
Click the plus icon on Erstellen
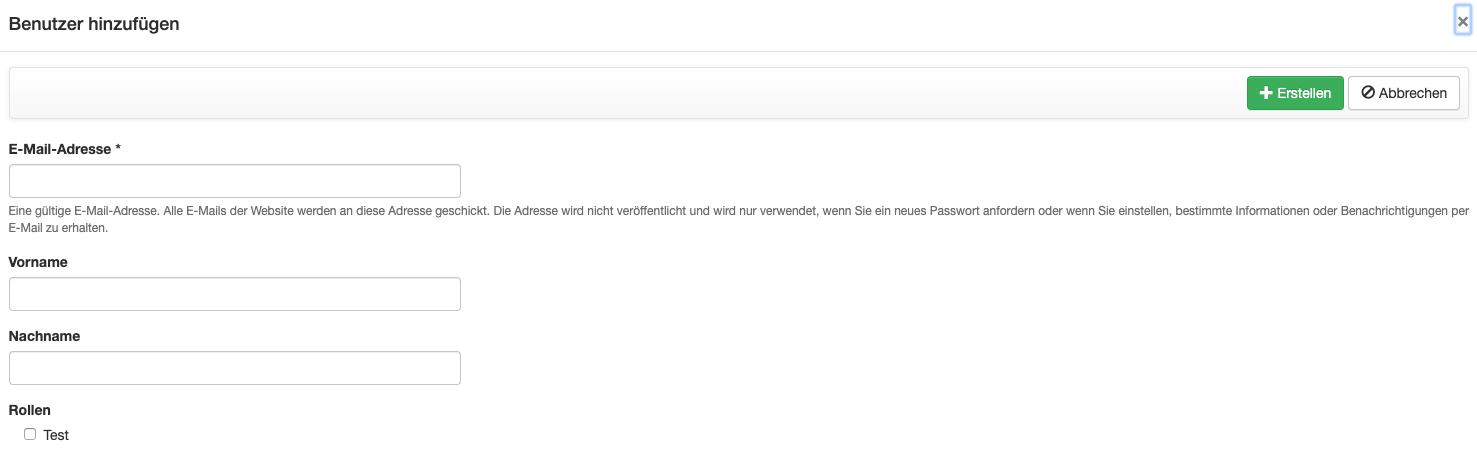pyautogui.click(x=1266, y=93)
